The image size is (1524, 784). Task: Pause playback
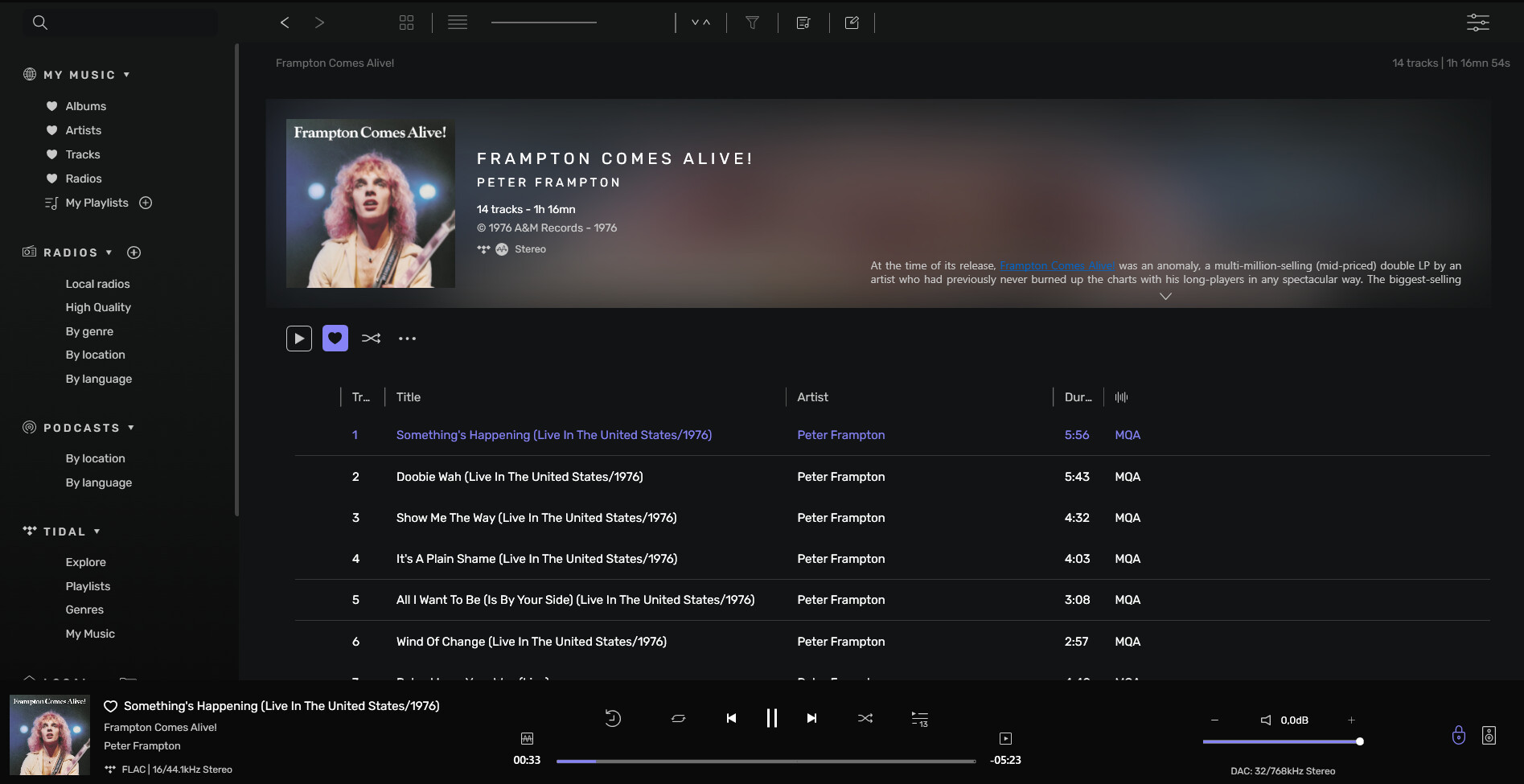tap(772, 718)
